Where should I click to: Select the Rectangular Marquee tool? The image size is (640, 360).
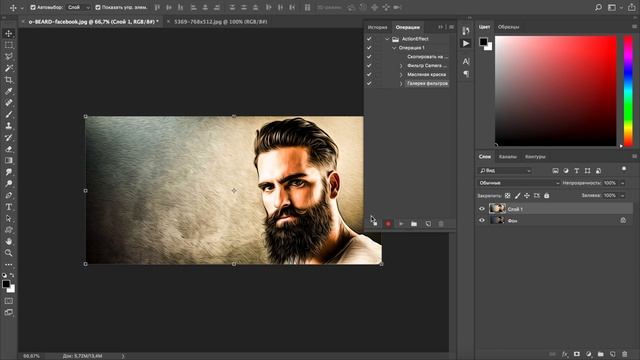[9, 45]
